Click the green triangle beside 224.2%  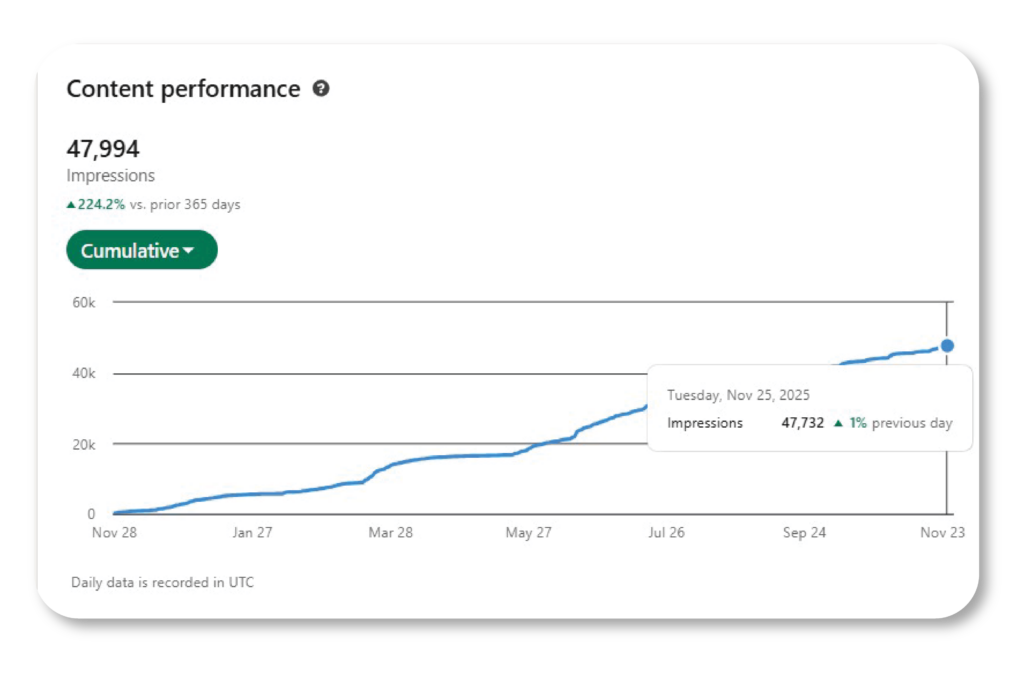[71, 205]
